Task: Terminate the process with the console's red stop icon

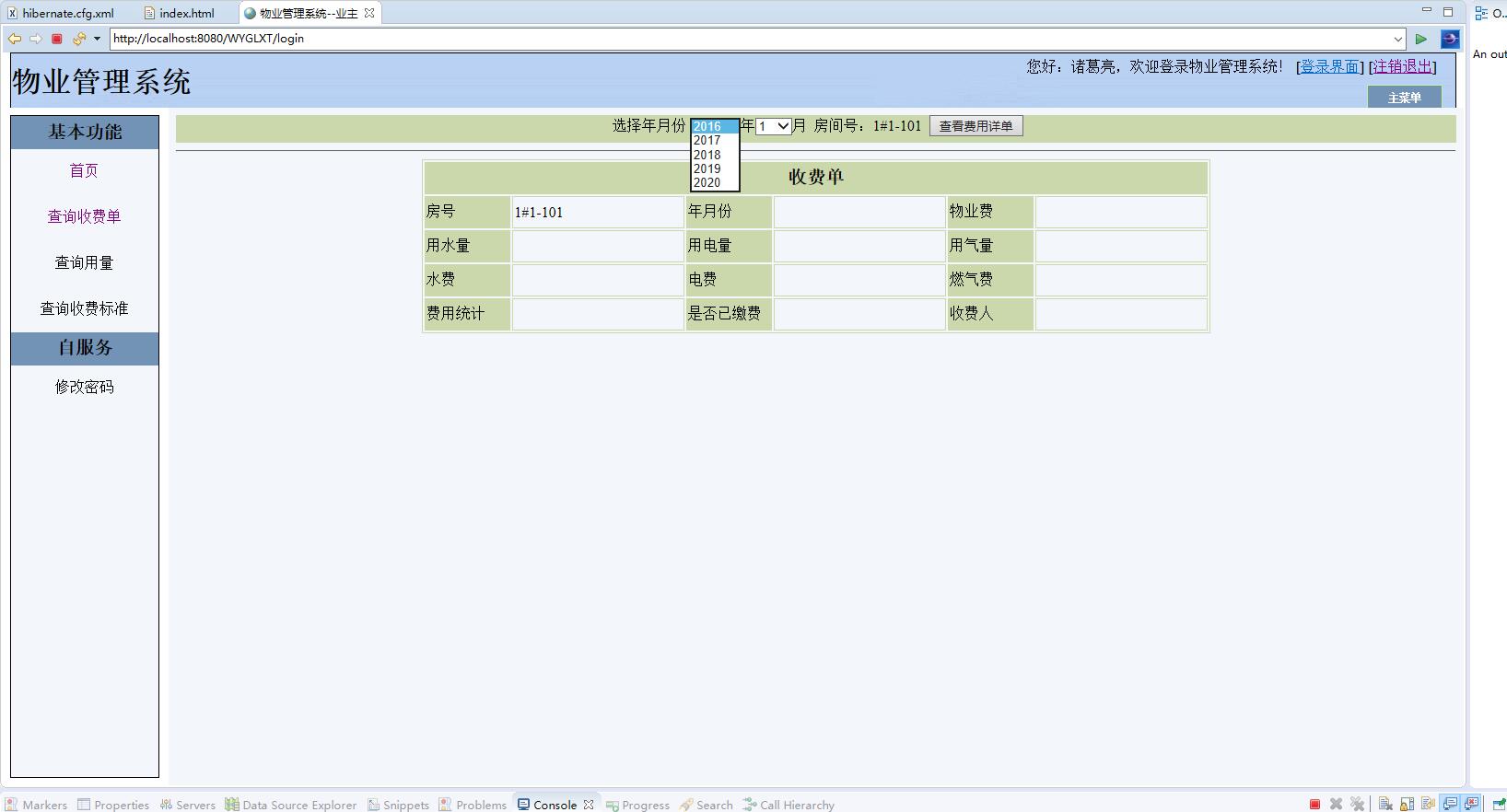Action: (1314, 804)
